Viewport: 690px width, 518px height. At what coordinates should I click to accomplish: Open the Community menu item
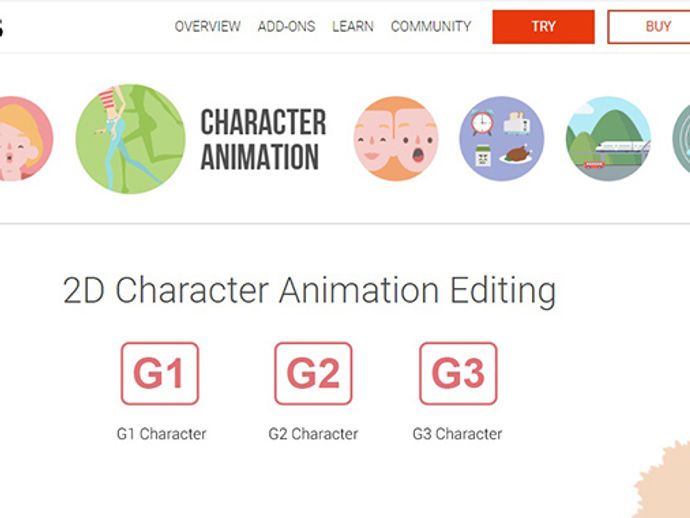(431, 26)
